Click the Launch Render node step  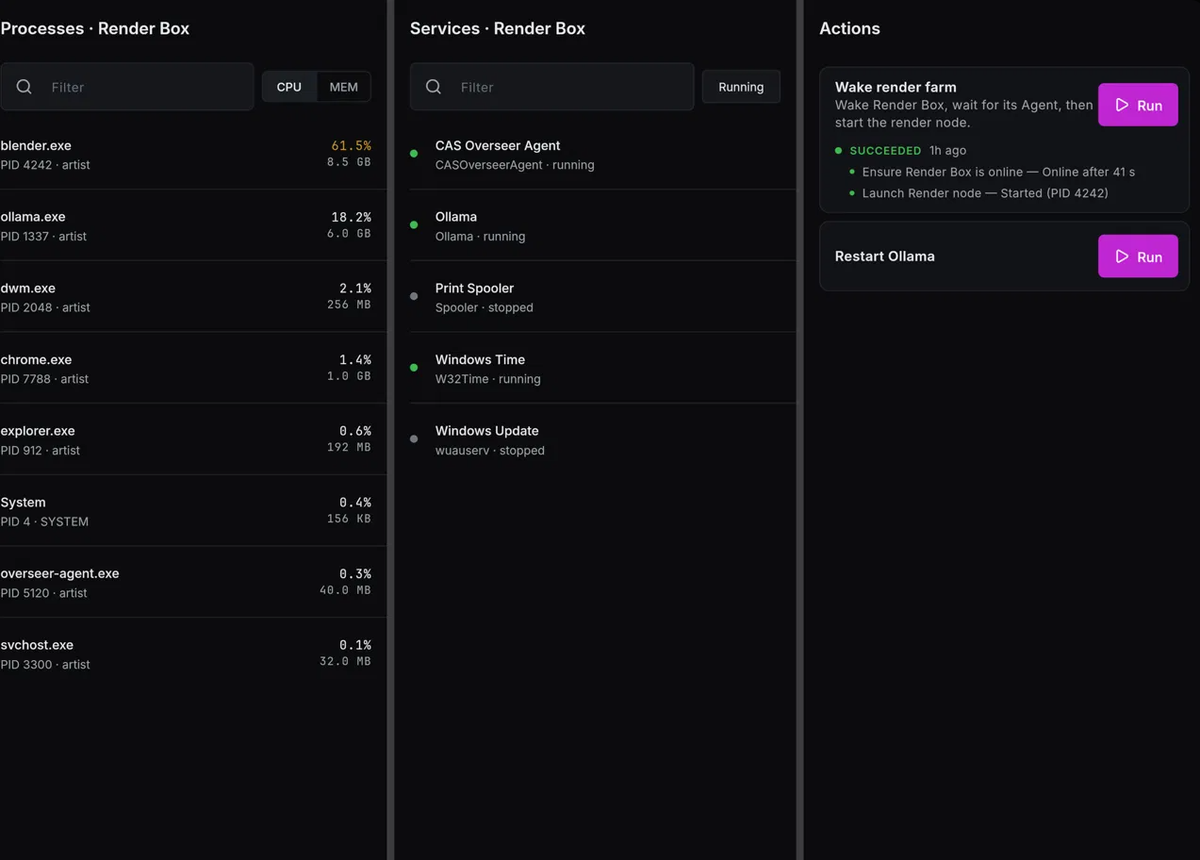(985, 193)
